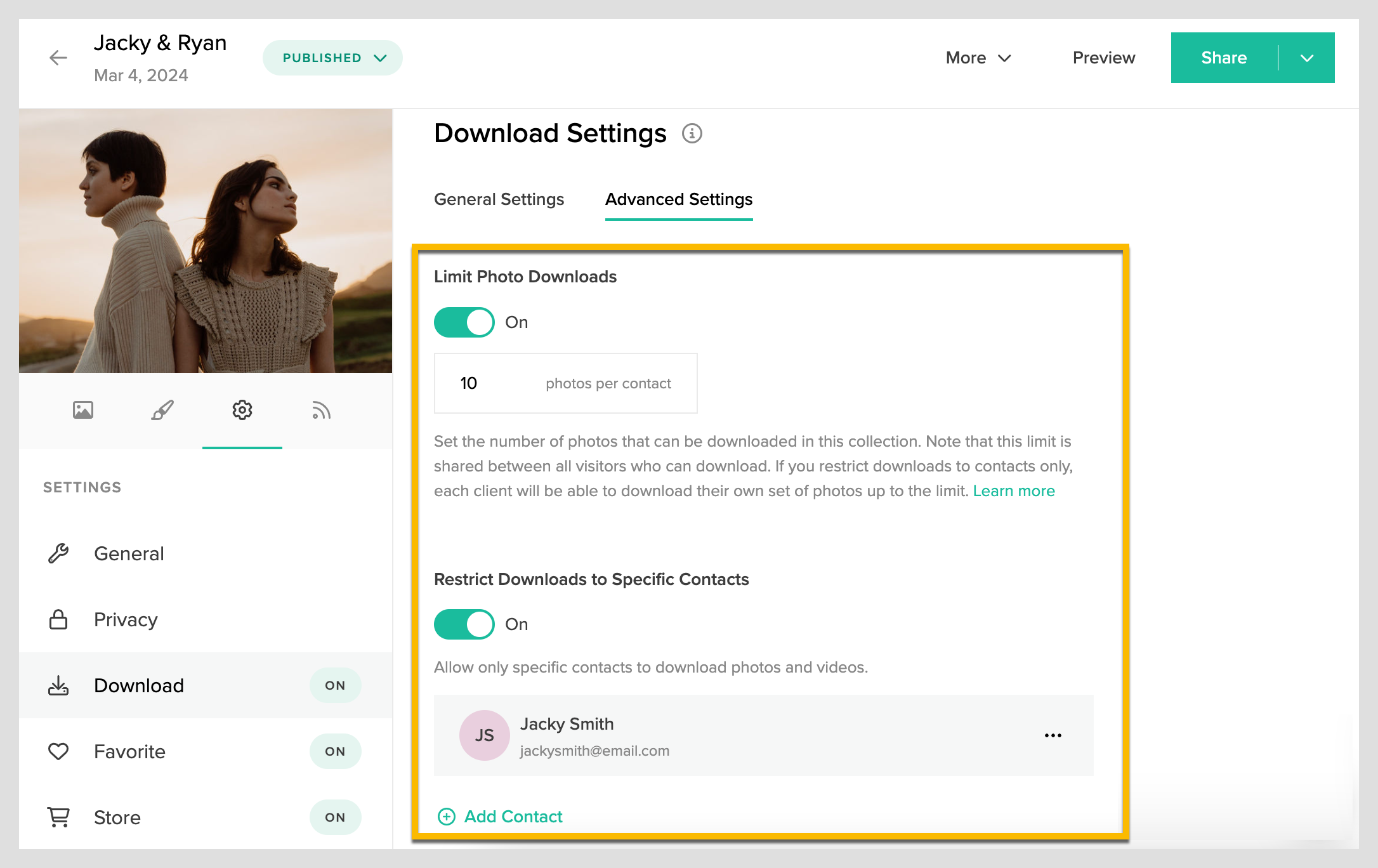The width and height of the screenshot is (1378, 868).
Task: Disable Restrict Downloads to Specific Contacts toggle
Action: (x=464, y=624)
